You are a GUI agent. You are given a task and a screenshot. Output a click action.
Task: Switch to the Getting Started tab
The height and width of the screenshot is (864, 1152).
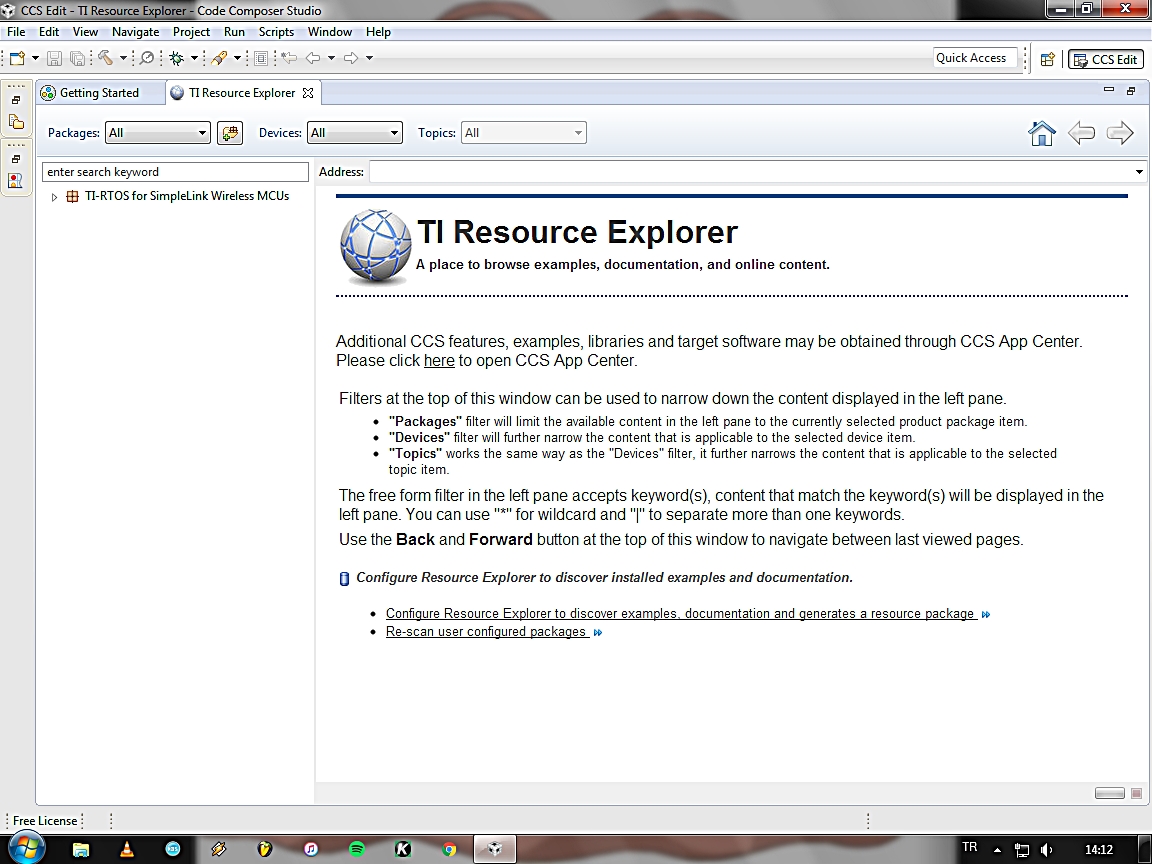pyautogui.click(x=99, y=93)
